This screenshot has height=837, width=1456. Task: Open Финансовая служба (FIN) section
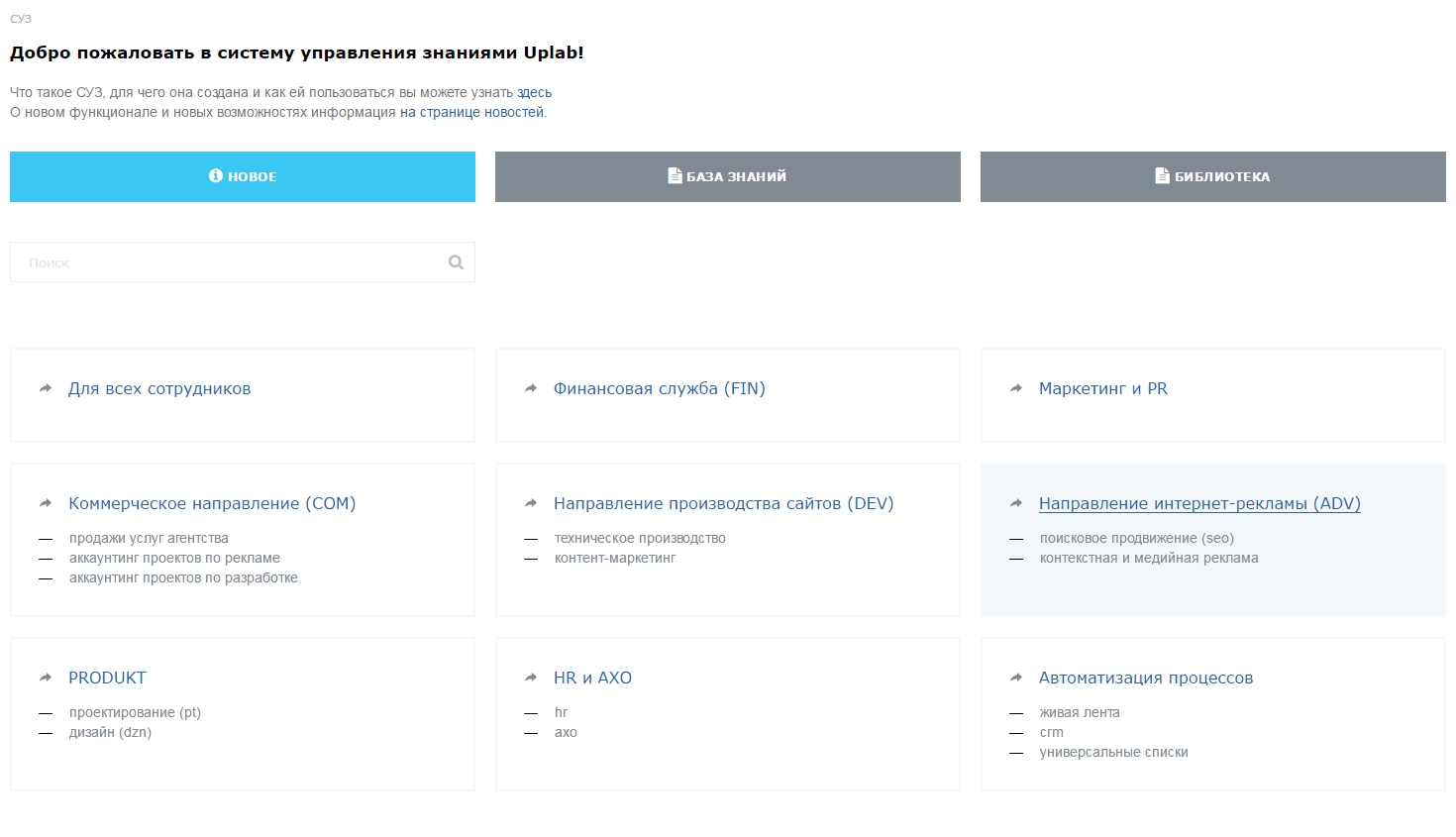[660, 388]
